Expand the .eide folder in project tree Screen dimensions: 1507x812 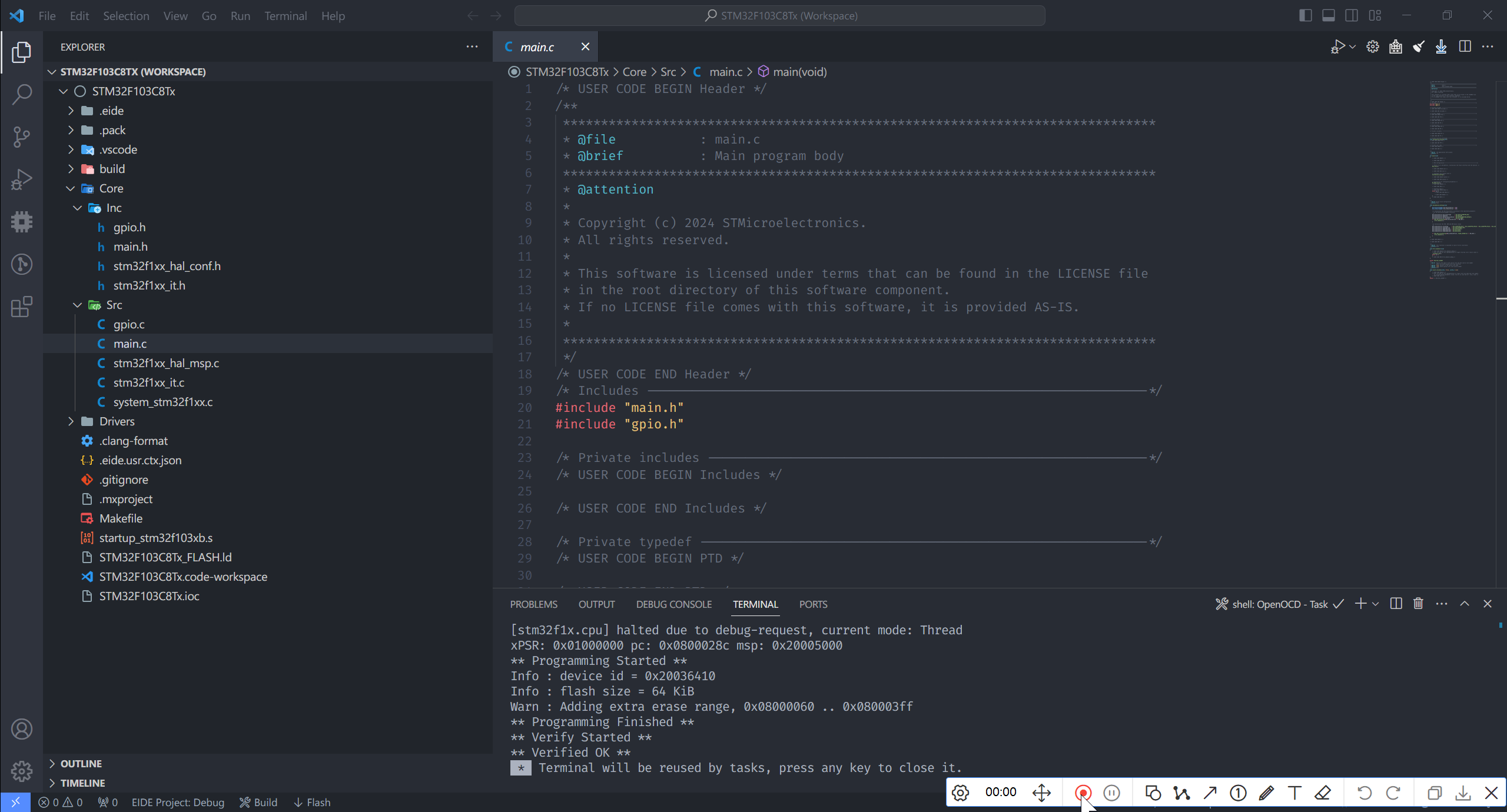[x=70, y=110]
